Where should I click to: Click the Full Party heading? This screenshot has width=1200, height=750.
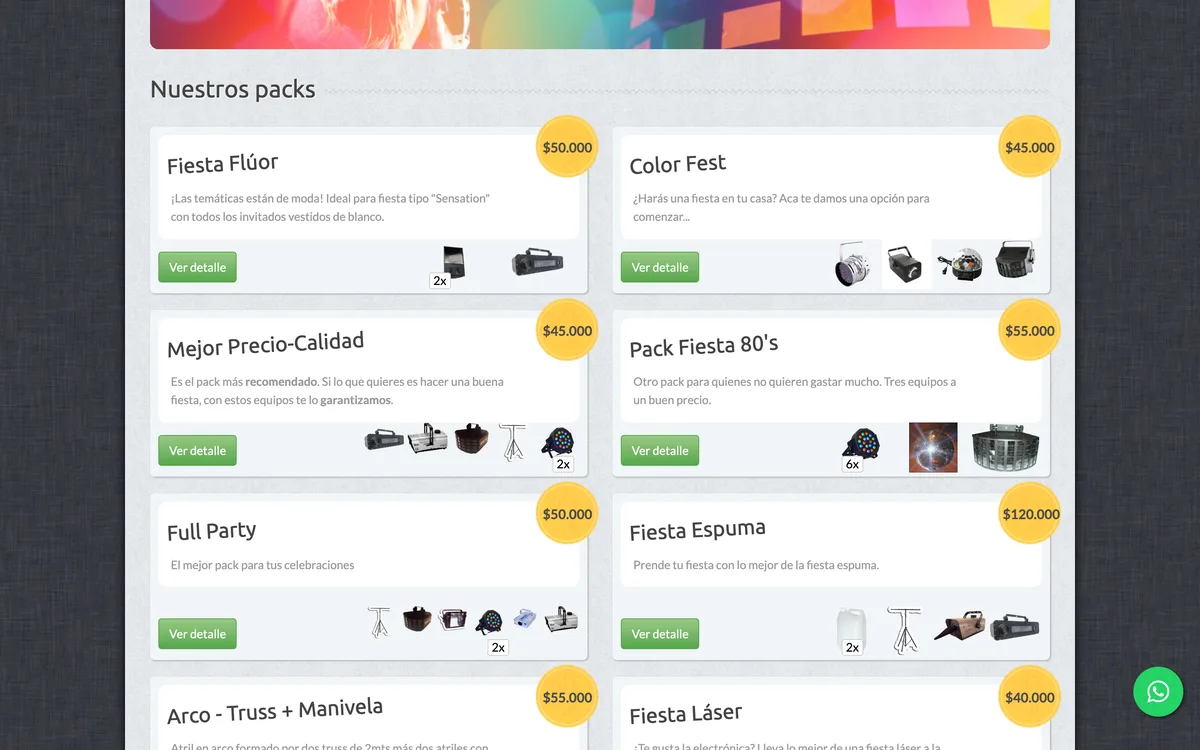coord(212,531)
